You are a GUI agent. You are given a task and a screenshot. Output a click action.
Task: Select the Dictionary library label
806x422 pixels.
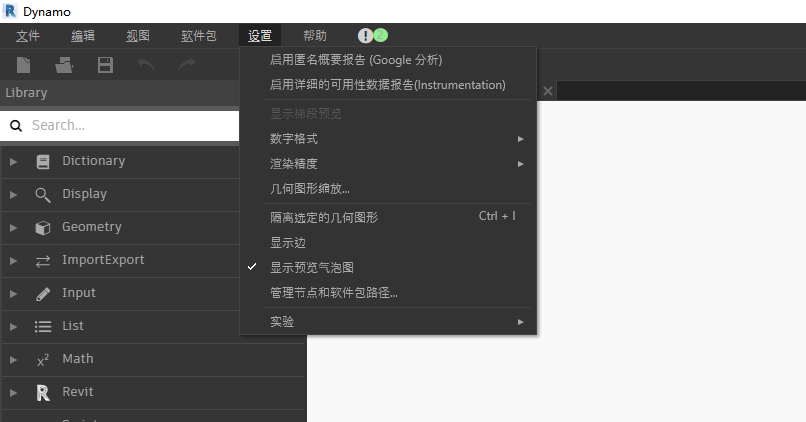point(94,161)
